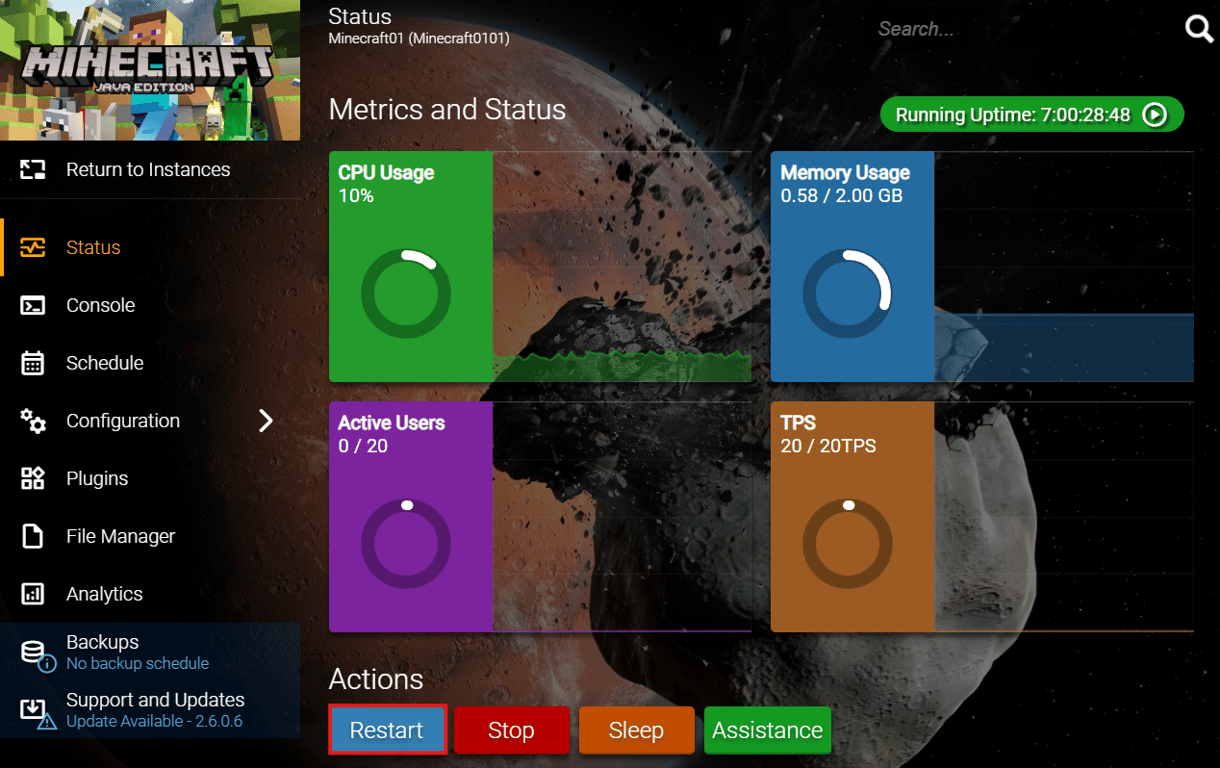Viewport: 1220px width, 768px height.
Task: Select the Configuration gears icon
Action: tap(34, 420)
